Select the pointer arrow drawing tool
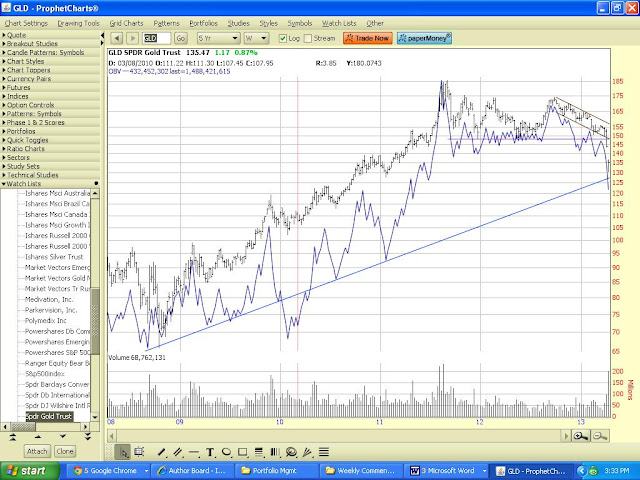Viewport: 640px width, 480px height. 123,452
